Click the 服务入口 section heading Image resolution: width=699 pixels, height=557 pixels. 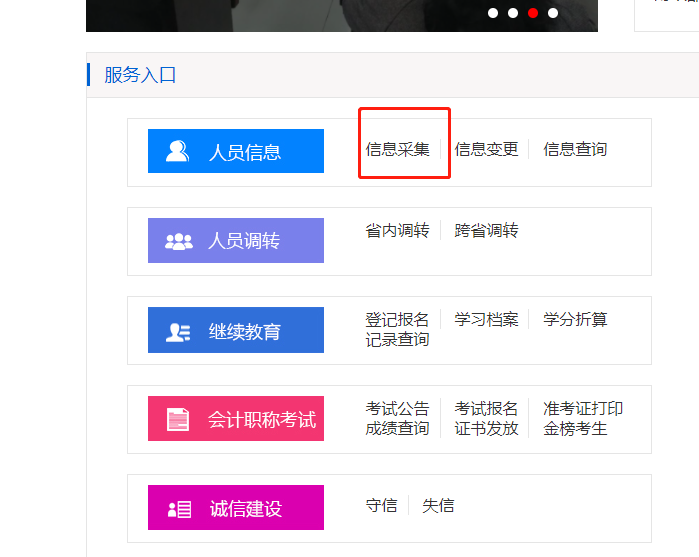140,75
